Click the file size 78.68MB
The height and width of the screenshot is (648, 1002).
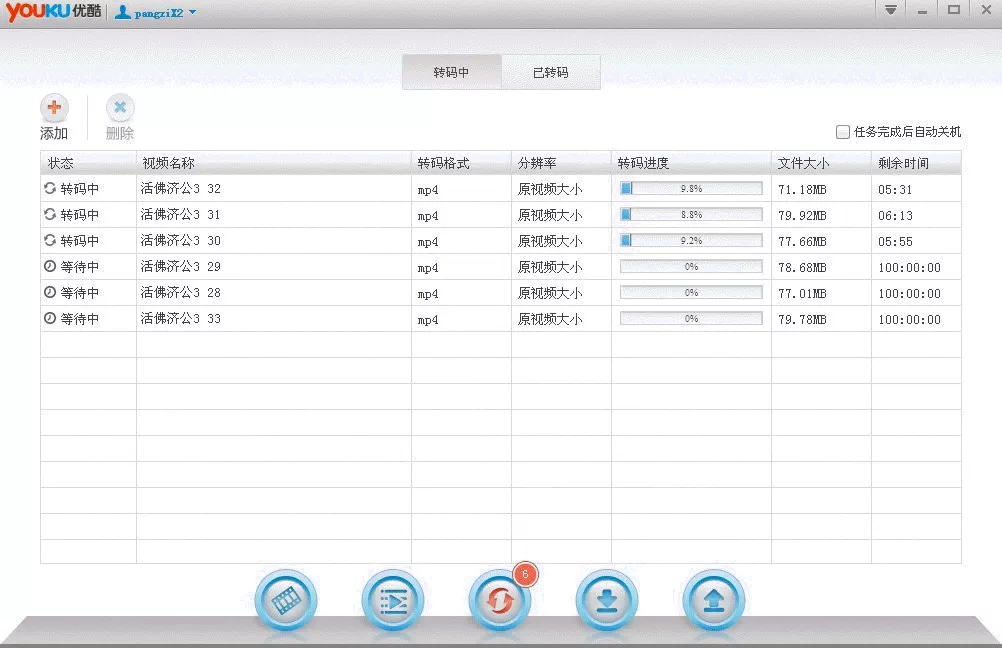point(802,268)
